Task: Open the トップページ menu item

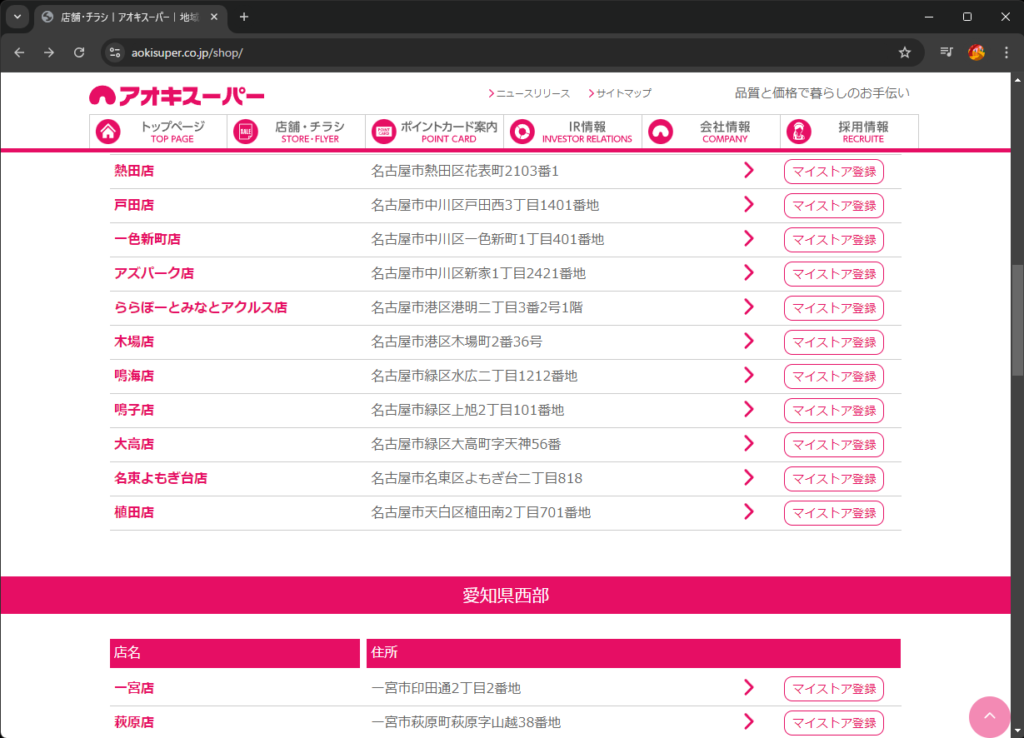Action: [158, 131]
